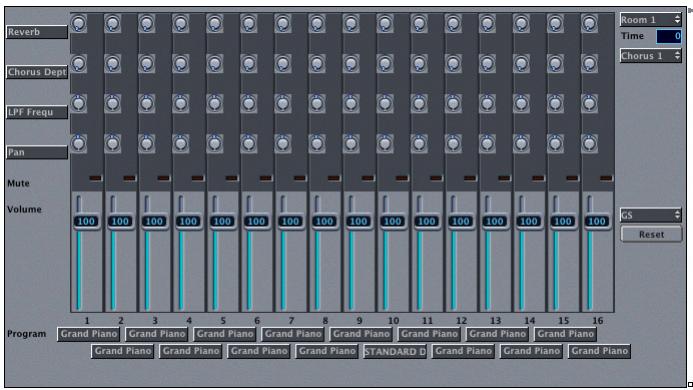Mute channel 14
Screen dimensions: 693x390
click(x=538, y=178)
